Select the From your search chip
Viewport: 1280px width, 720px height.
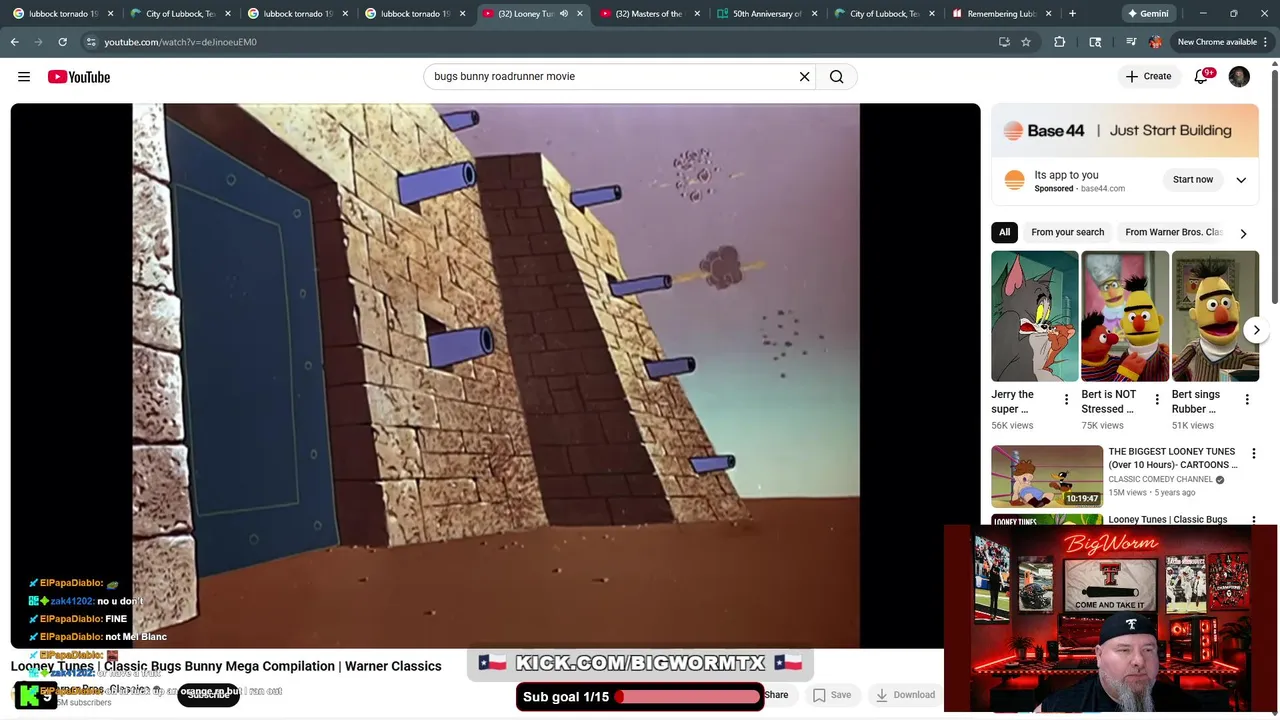pos(1068,232)
